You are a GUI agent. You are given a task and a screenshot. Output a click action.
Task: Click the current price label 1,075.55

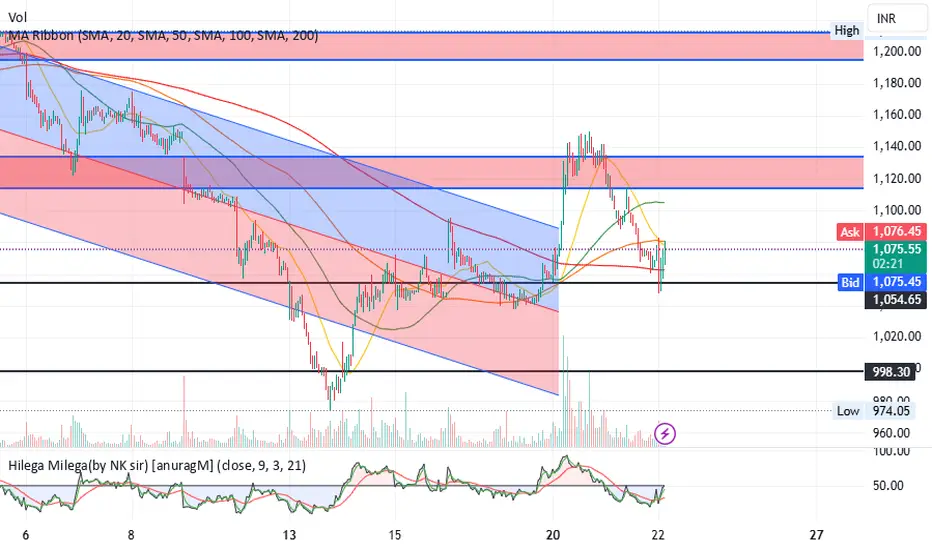(896, 249)
